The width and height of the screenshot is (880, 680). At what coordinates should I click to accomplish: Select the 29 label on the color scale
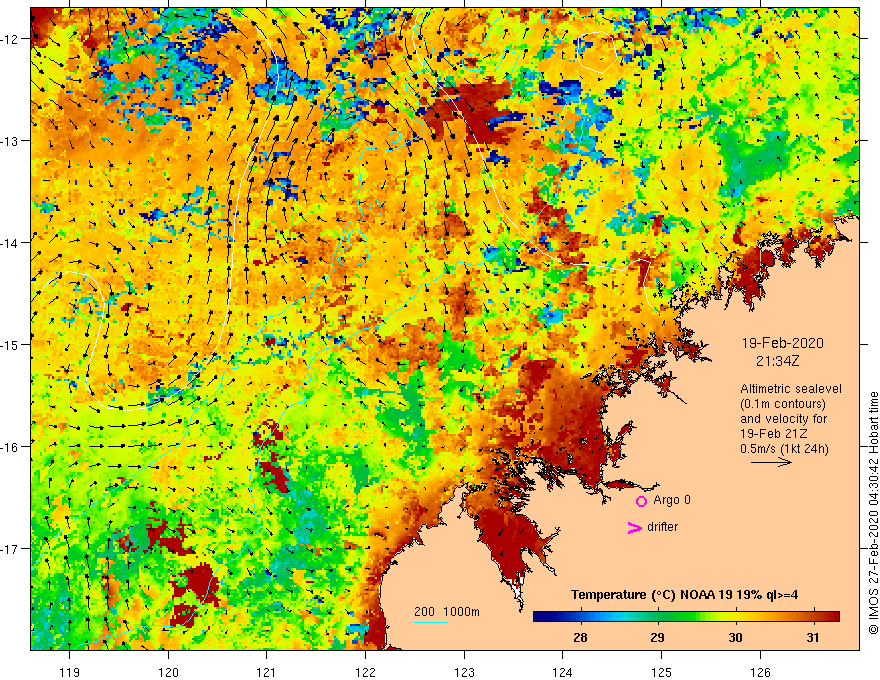click(x=657, y=637)
